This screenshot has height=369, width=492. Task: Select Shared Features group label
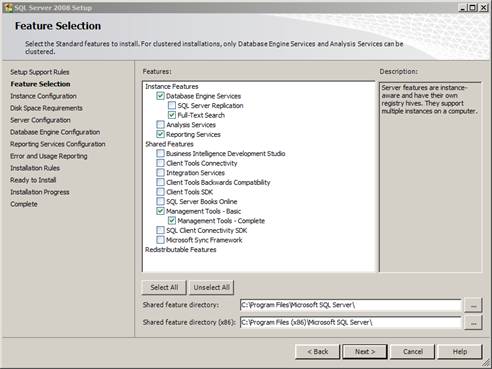pyautogui.click(x=169, y=144)
